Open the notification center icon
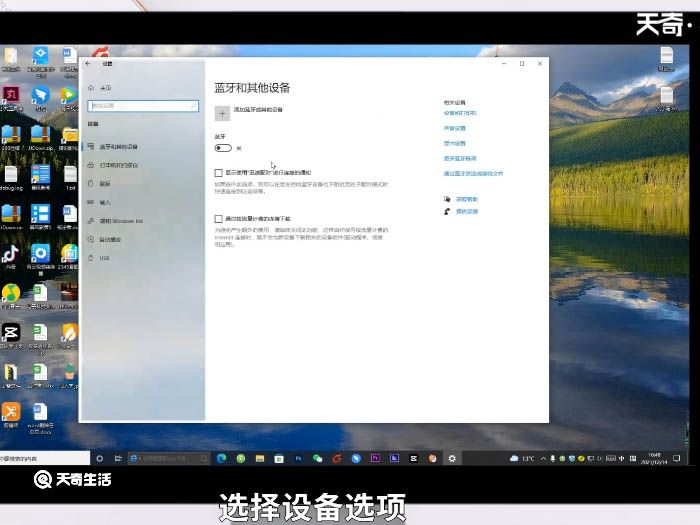This screenshot has width=700, height=525. point(677,458)
